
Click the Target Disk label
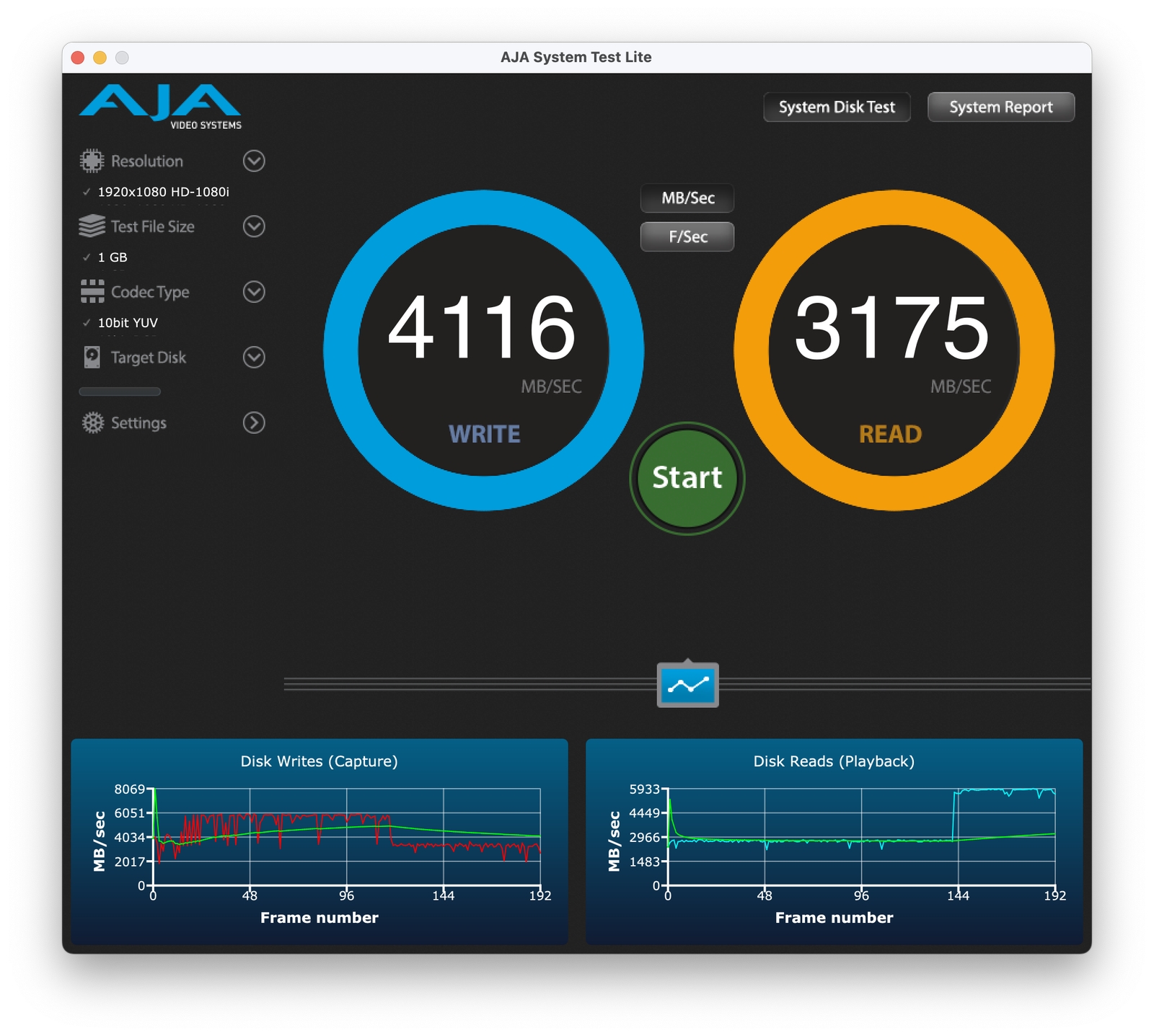point(149,358)
